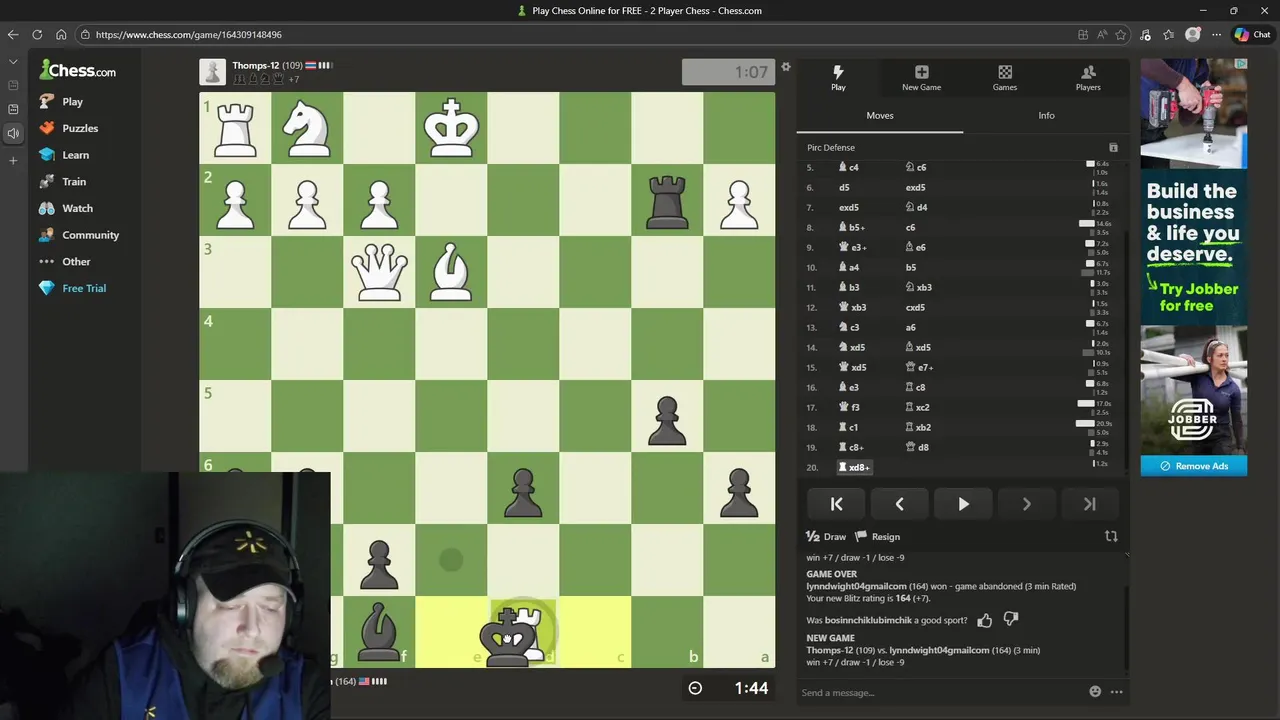Expand the Other menu in sidebar
The height and width of the screenshot is (720, 1280).
coord(64,261)
